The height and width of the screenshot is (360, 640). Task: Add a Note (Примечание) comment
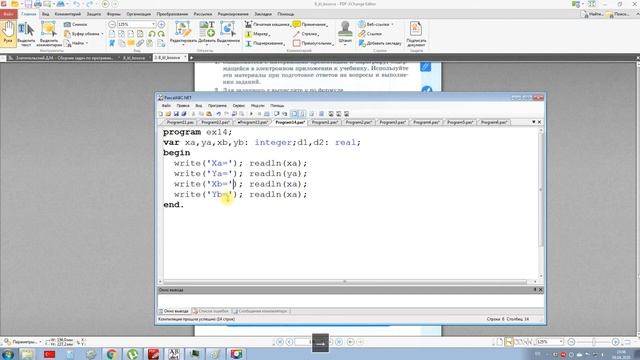pyautogui.click(x=310, y=24)
